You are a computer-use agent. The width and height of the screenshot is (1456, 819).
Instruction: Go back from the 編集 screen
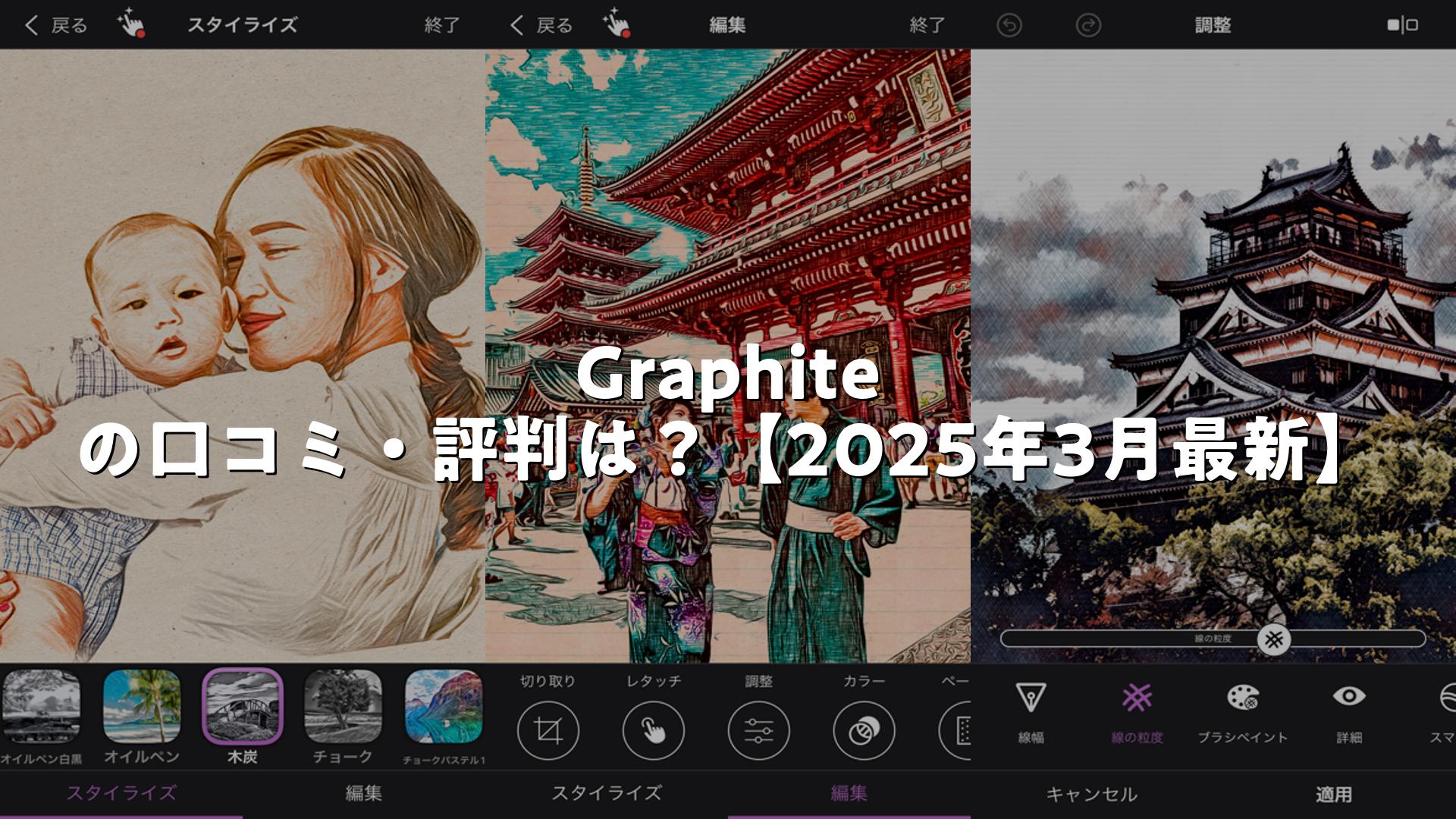click(x=541, y=25)
